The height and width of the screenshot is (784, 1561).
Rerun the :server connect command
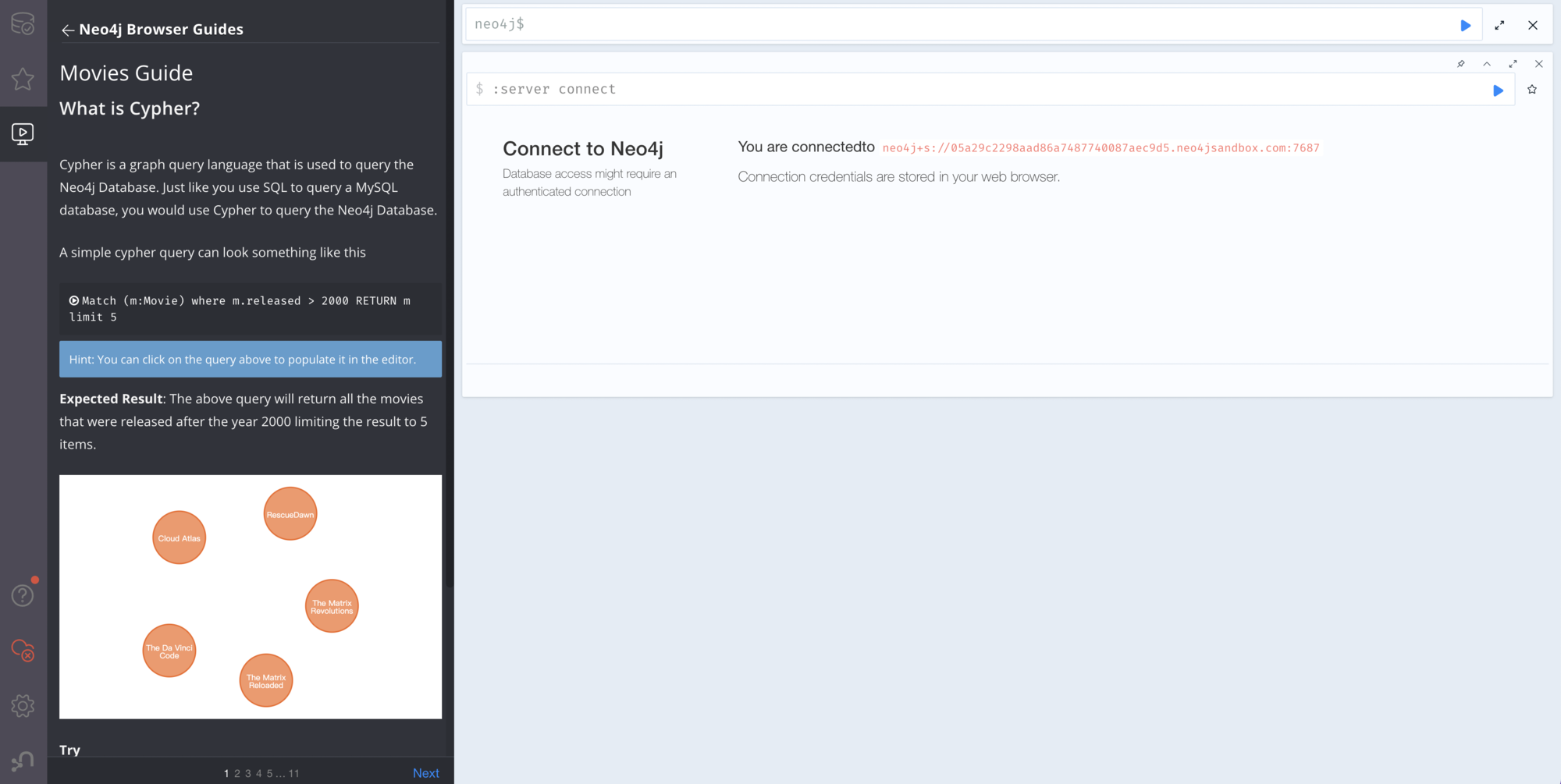1498,90
